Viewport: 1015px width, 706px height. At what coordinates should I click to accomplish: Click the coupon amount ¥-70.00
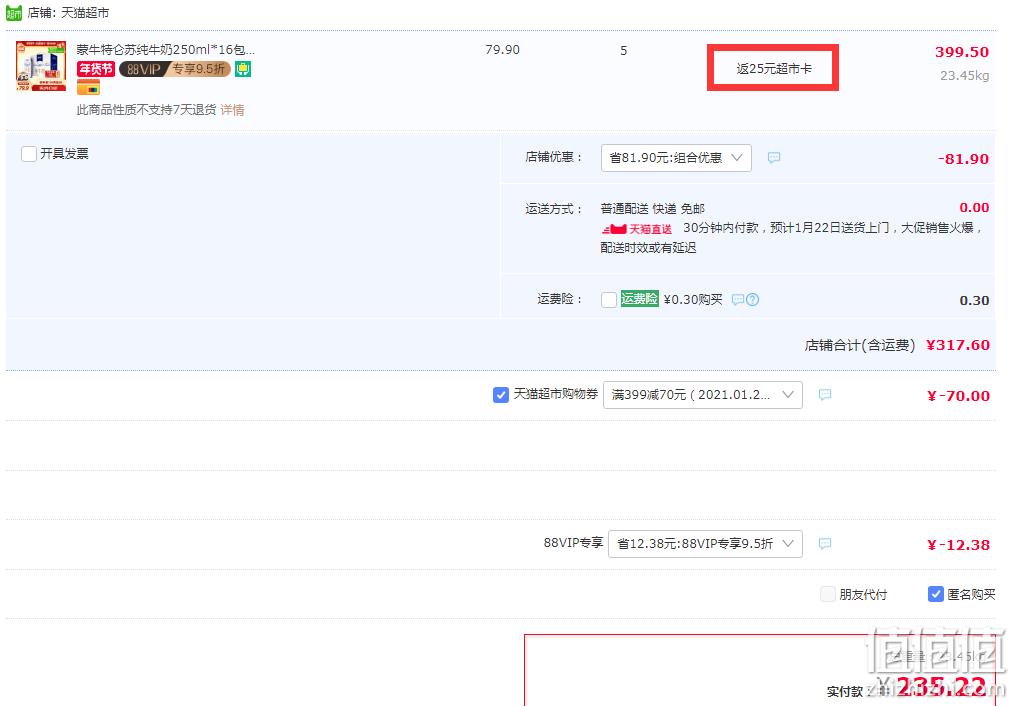tap(958, 396)
